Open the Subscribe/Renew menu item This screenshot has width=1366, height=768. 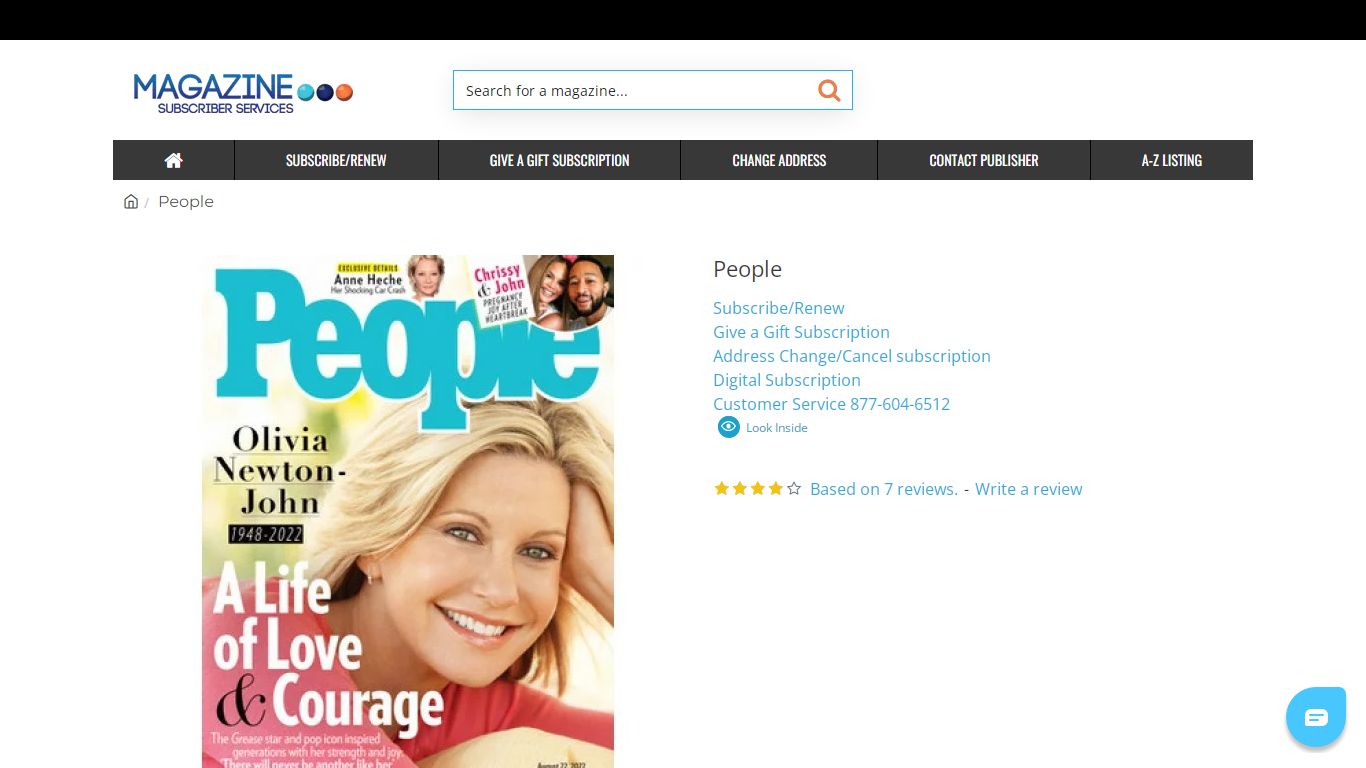[x=336, y=160]
